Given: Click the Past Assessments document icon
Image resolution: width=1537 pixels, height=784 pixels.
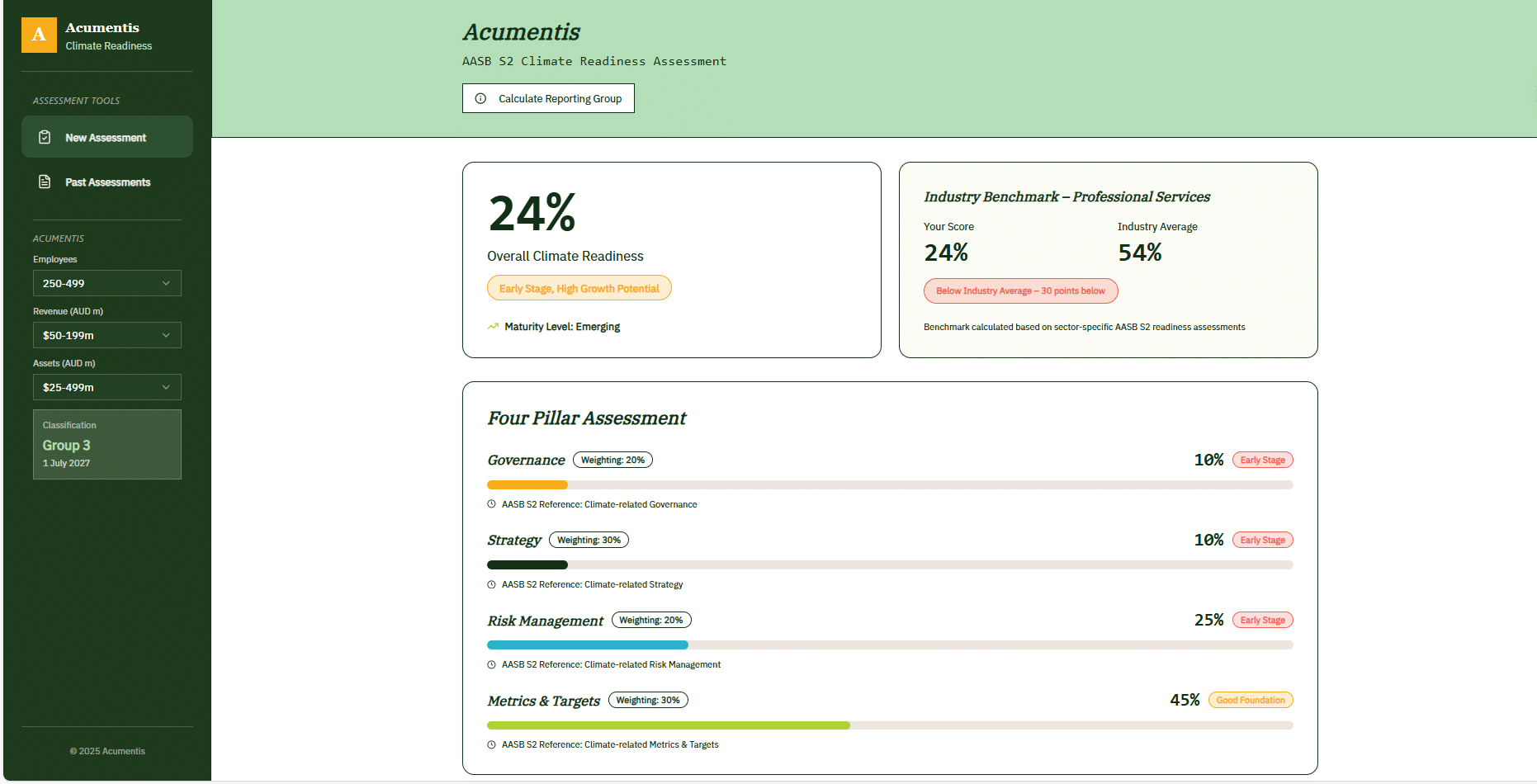Looking at the screenshot, I should [45, 182].
